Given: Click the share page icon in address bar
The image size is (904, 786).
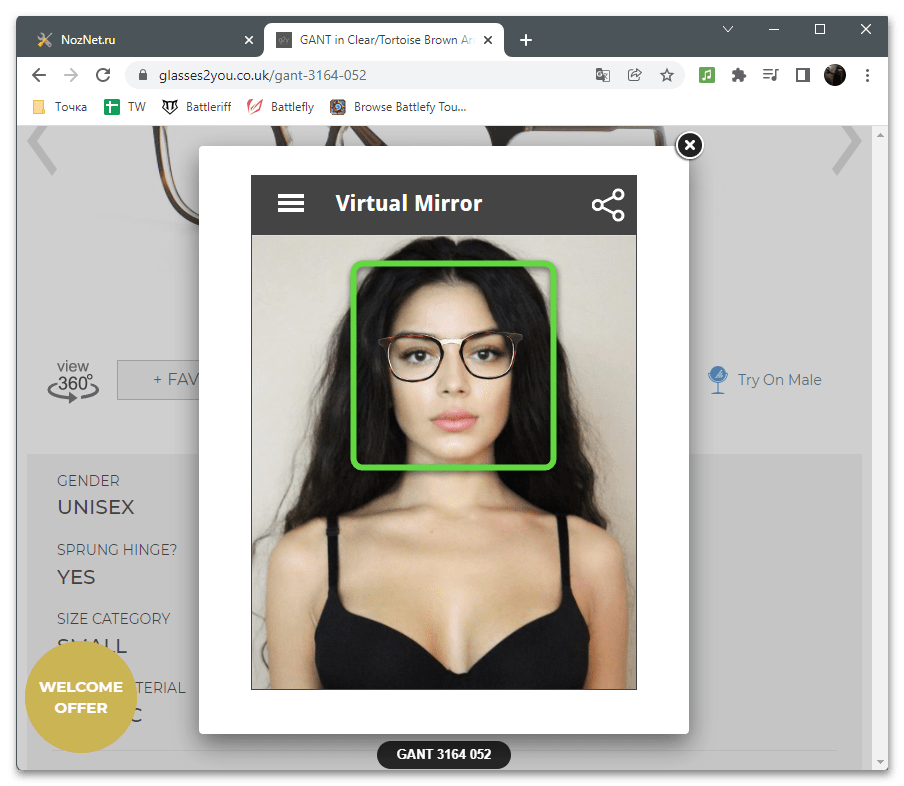Looking at the screenshot, I should (635, 75).
